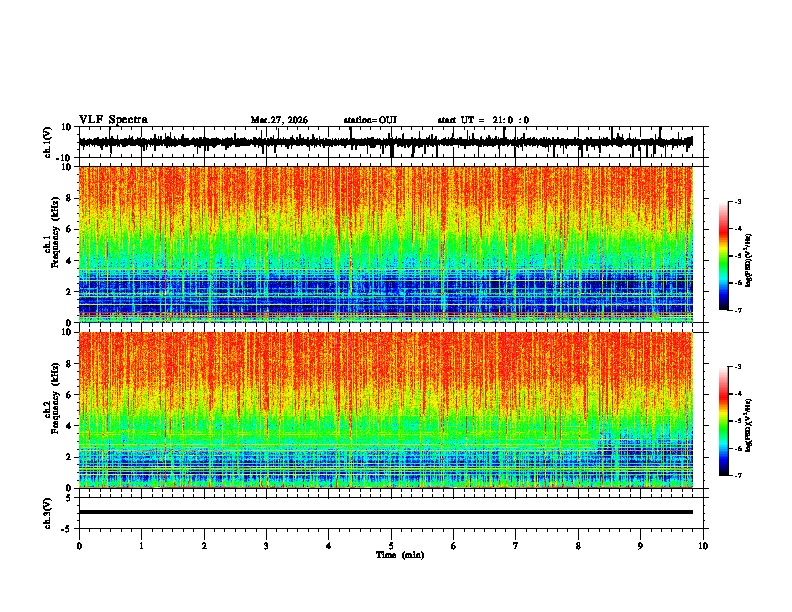Screen dimensions: 792x612
Task: Click the time axis tick label "5"
Action: pos(391,546)
